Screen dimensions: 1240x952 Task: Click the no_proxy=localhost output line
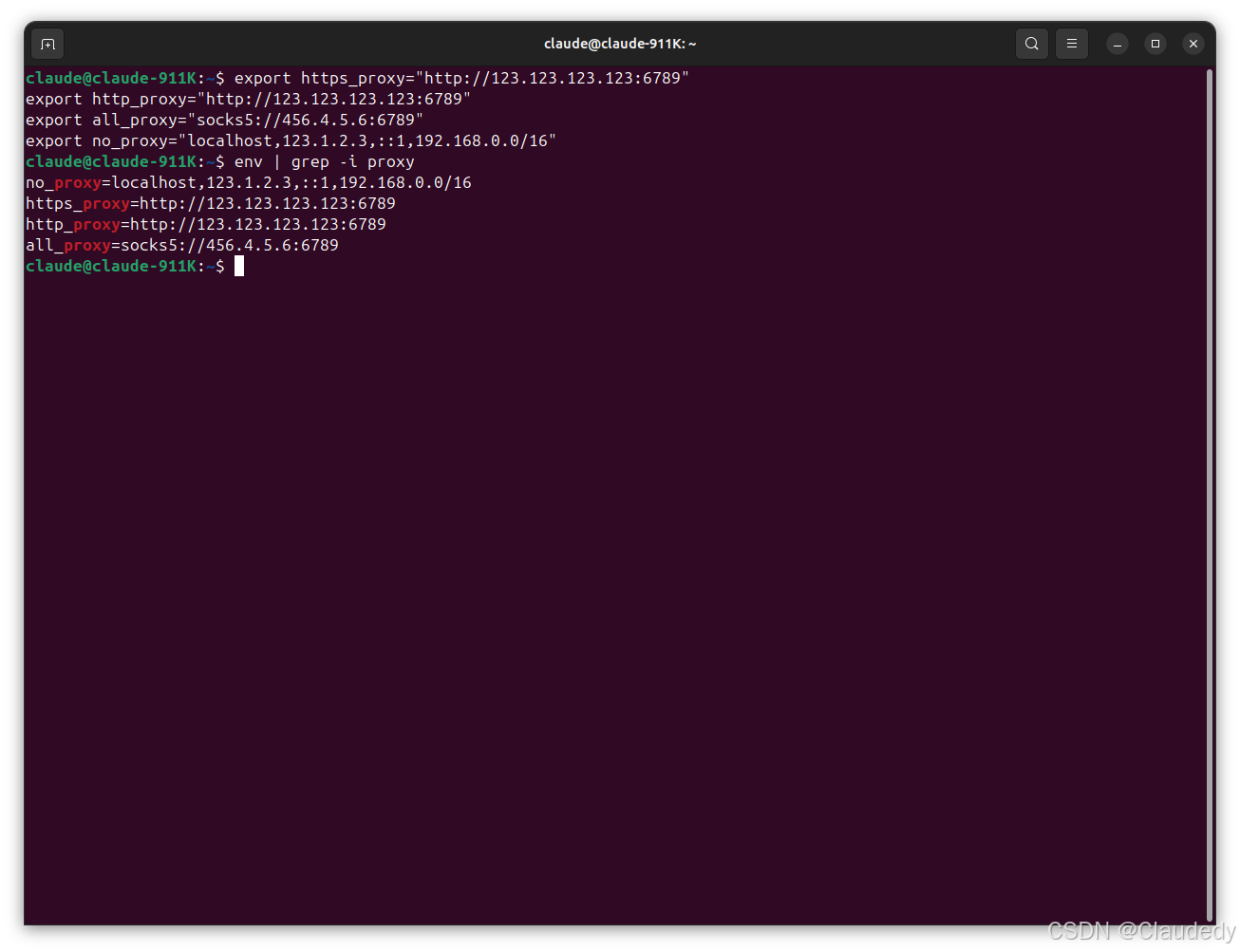pos(249,182)
